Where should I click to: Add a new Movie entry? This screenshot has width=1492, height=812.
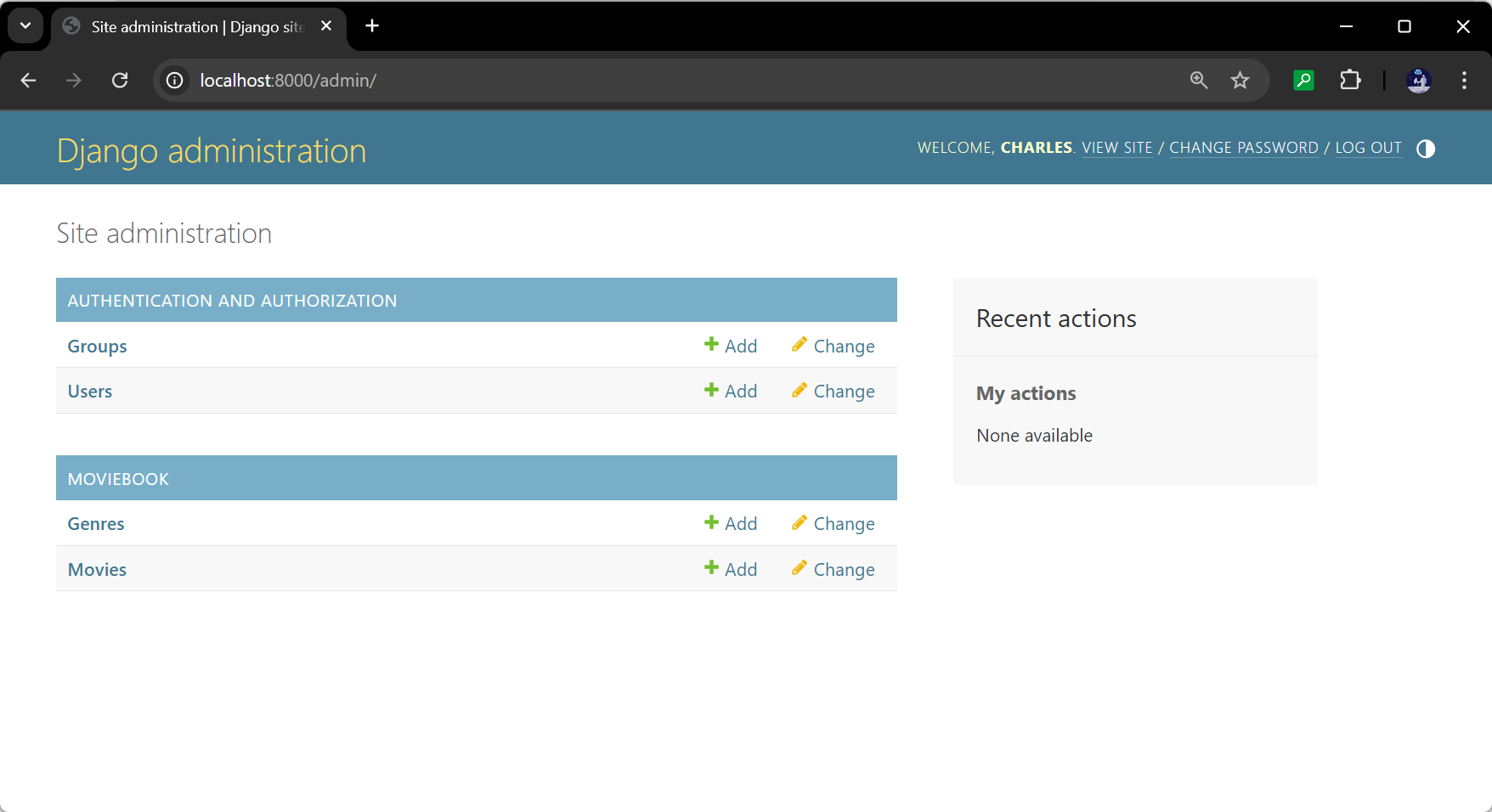click(x=731, y=569)
